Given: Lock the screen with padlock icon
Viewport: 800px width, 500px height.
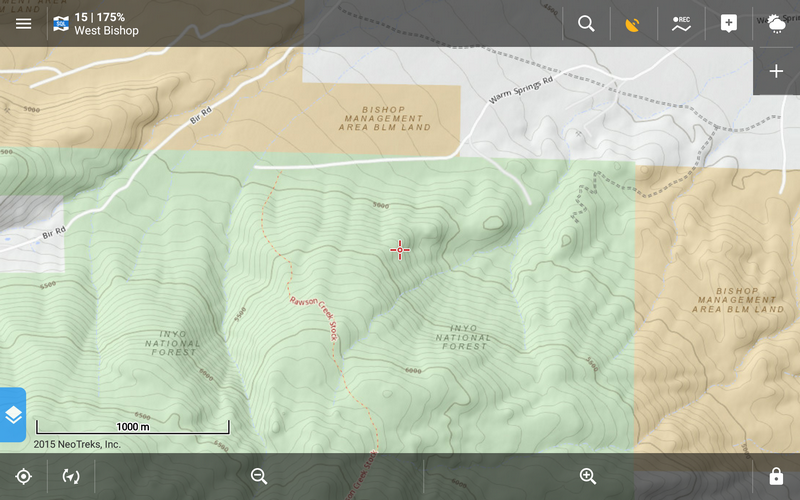Looking at the screenshot, I should pos(776,476).
